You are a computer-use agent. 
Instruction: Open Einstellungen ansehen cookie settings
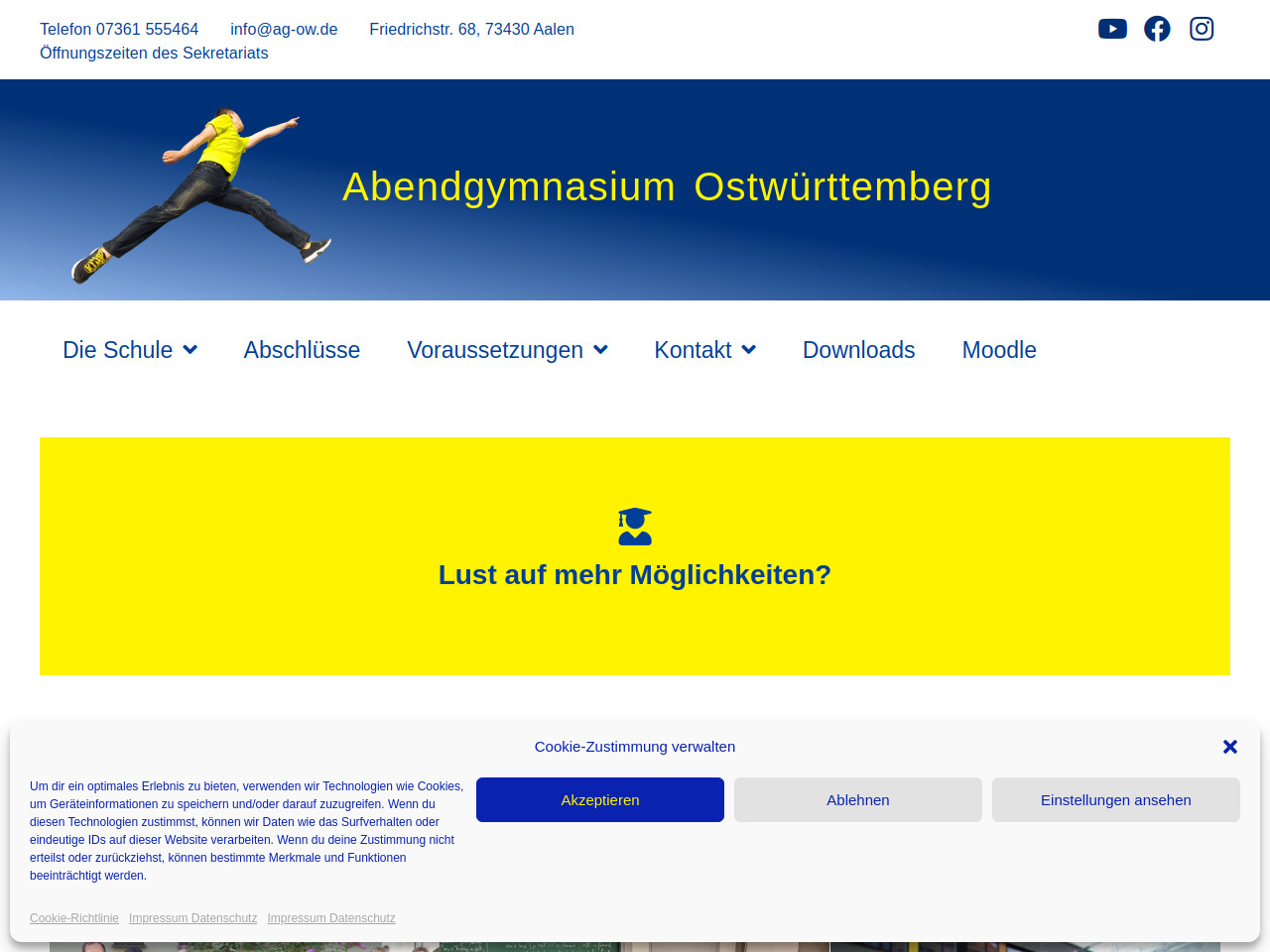point(1116,800)
